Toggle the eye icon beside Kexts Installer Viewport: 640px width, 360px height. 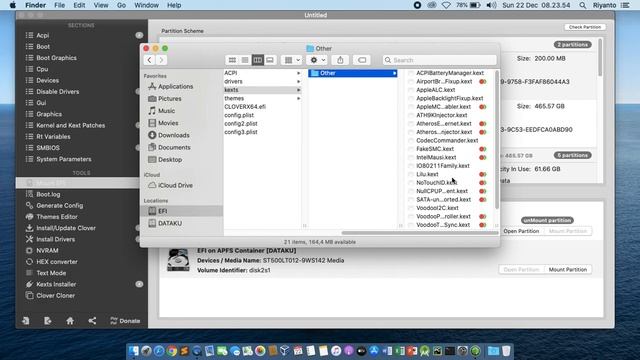tap(139, 284)
